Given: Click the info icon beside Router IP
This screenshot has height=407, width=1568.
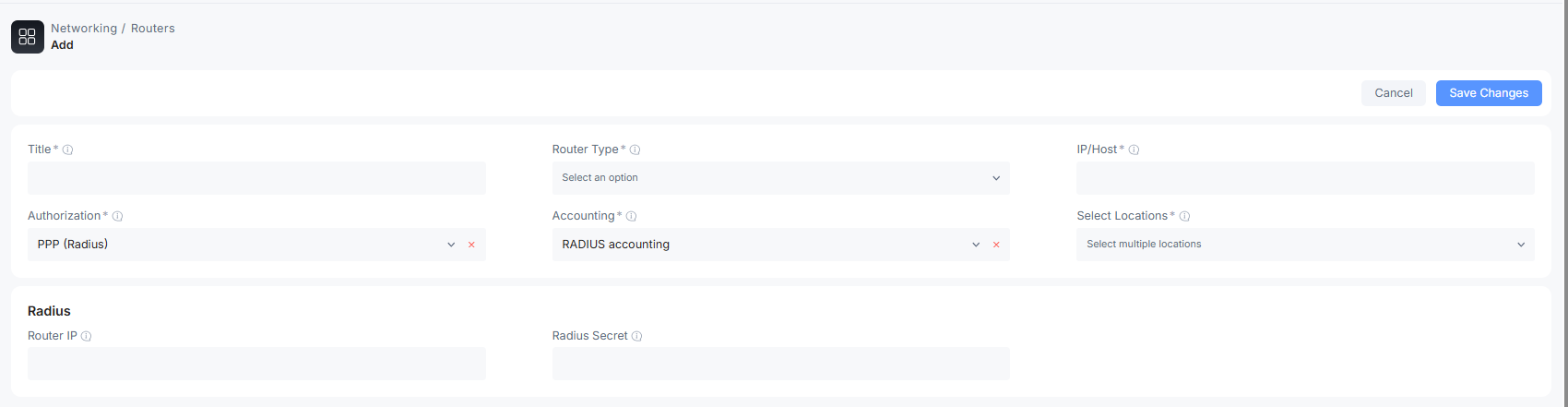Looking at the screenshot, I should point(86,336).
